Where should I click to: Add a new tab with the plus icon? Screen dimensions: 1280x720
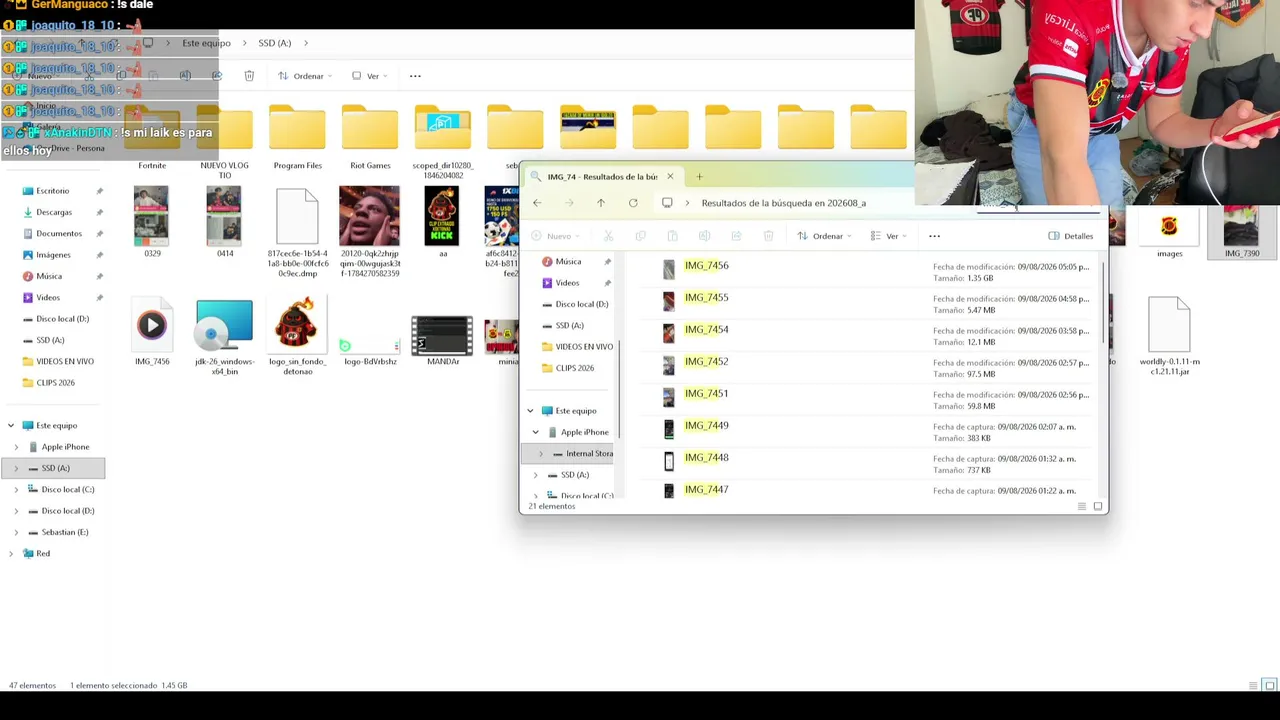click(x=699, y=177)
